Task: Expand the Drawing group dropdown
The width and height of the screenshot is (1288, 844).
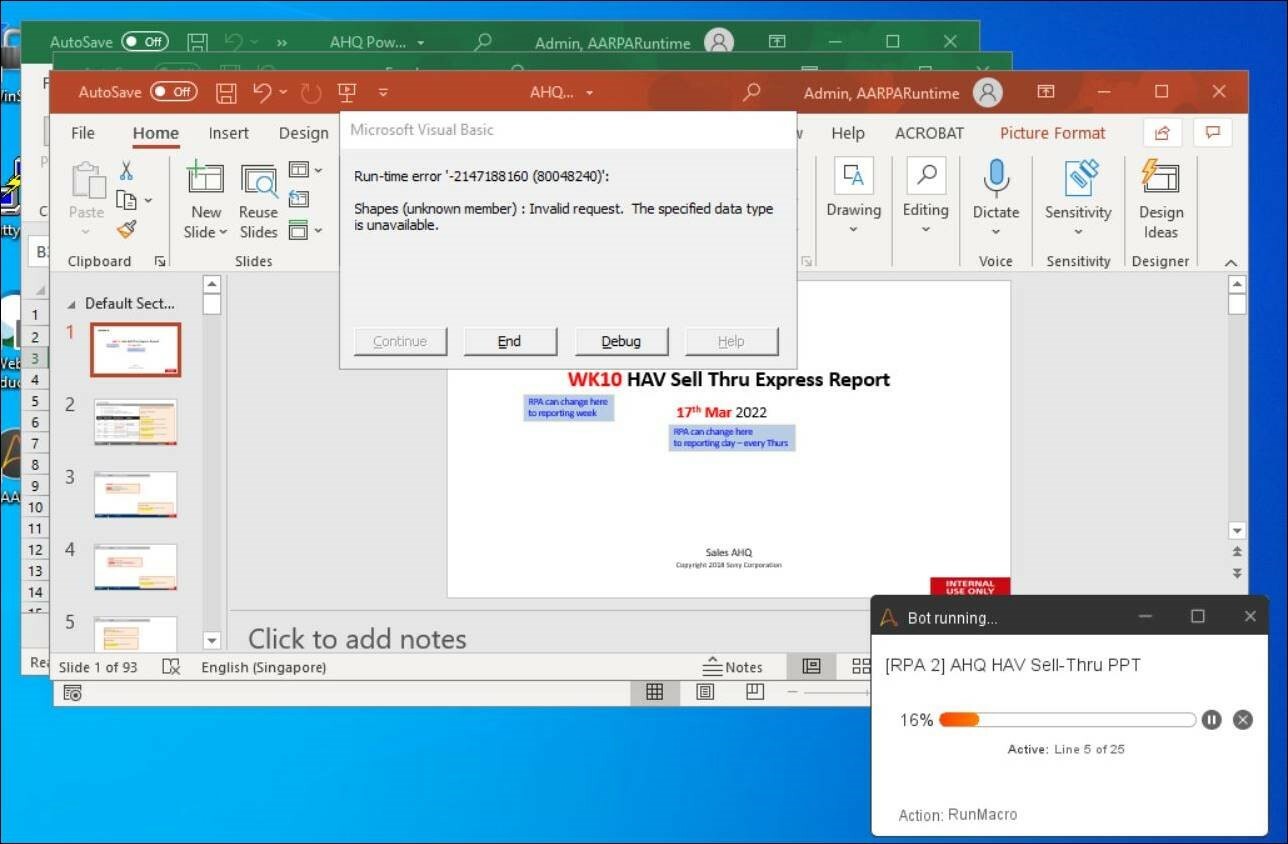Action: pyautogui.click(x=853, y=230)
